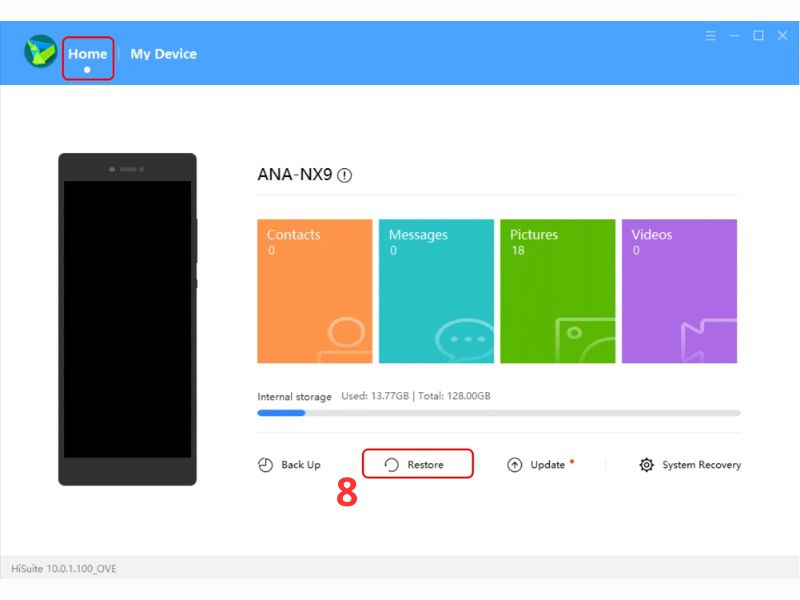Click the Used 13.77GB storage text
This screenshot has height=600, width=800.
375,396
